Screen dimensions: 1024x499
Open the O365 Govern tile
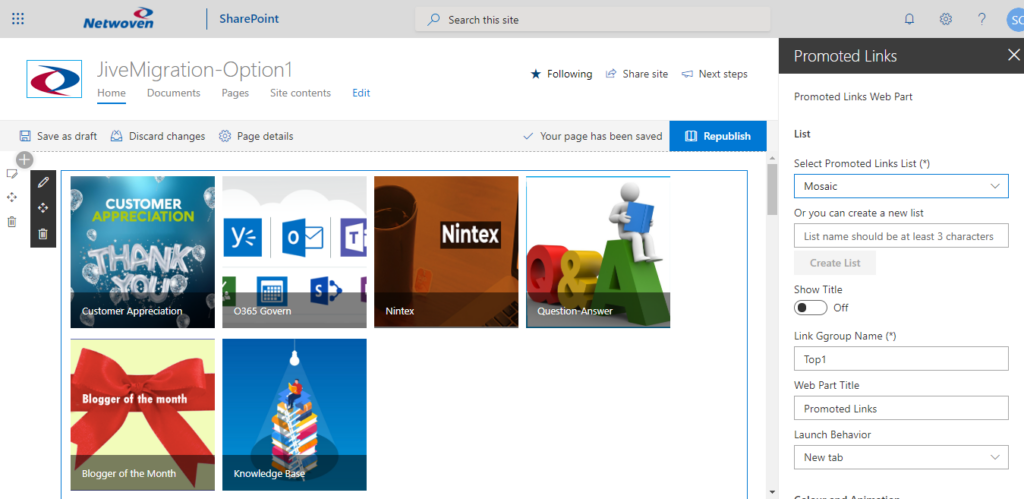pos(295,252)
